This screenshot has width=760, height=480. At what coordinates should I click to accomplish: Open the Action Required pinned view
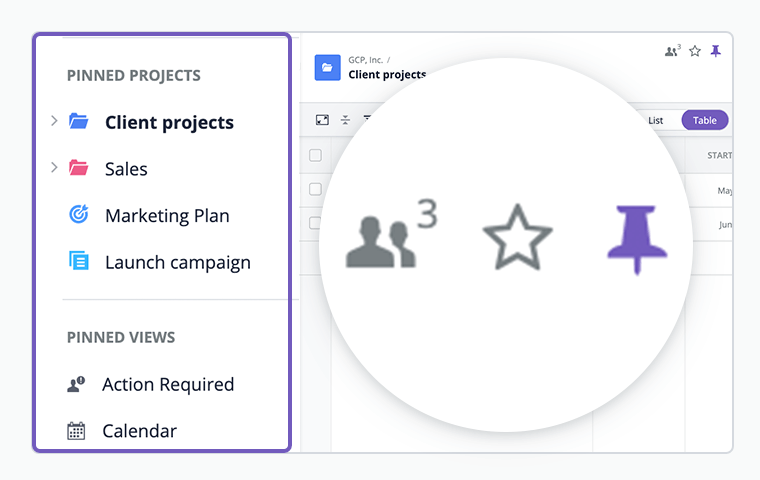(x=167, y=384)
